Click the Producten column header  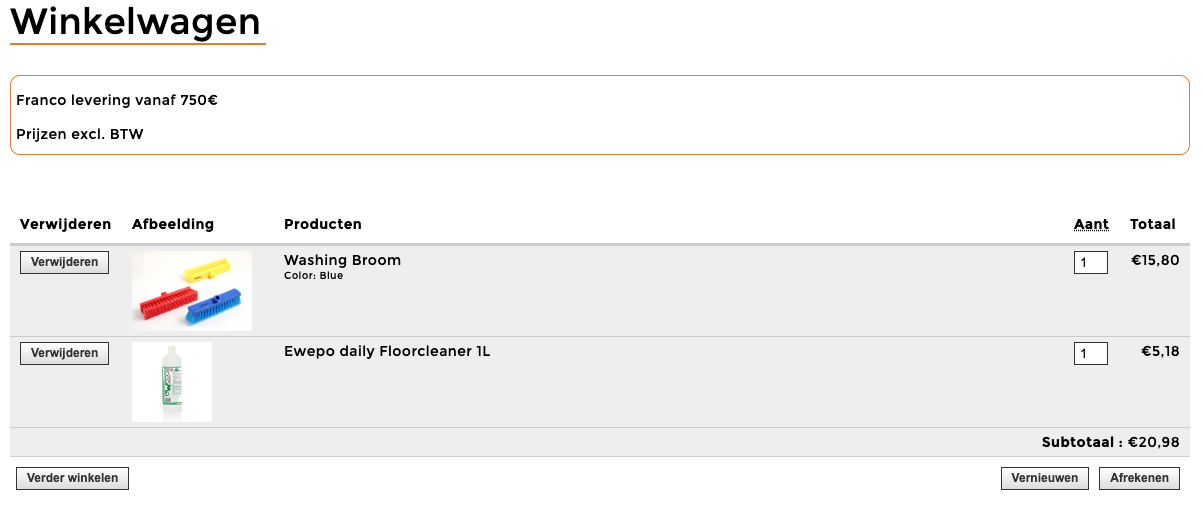(322, 224)
